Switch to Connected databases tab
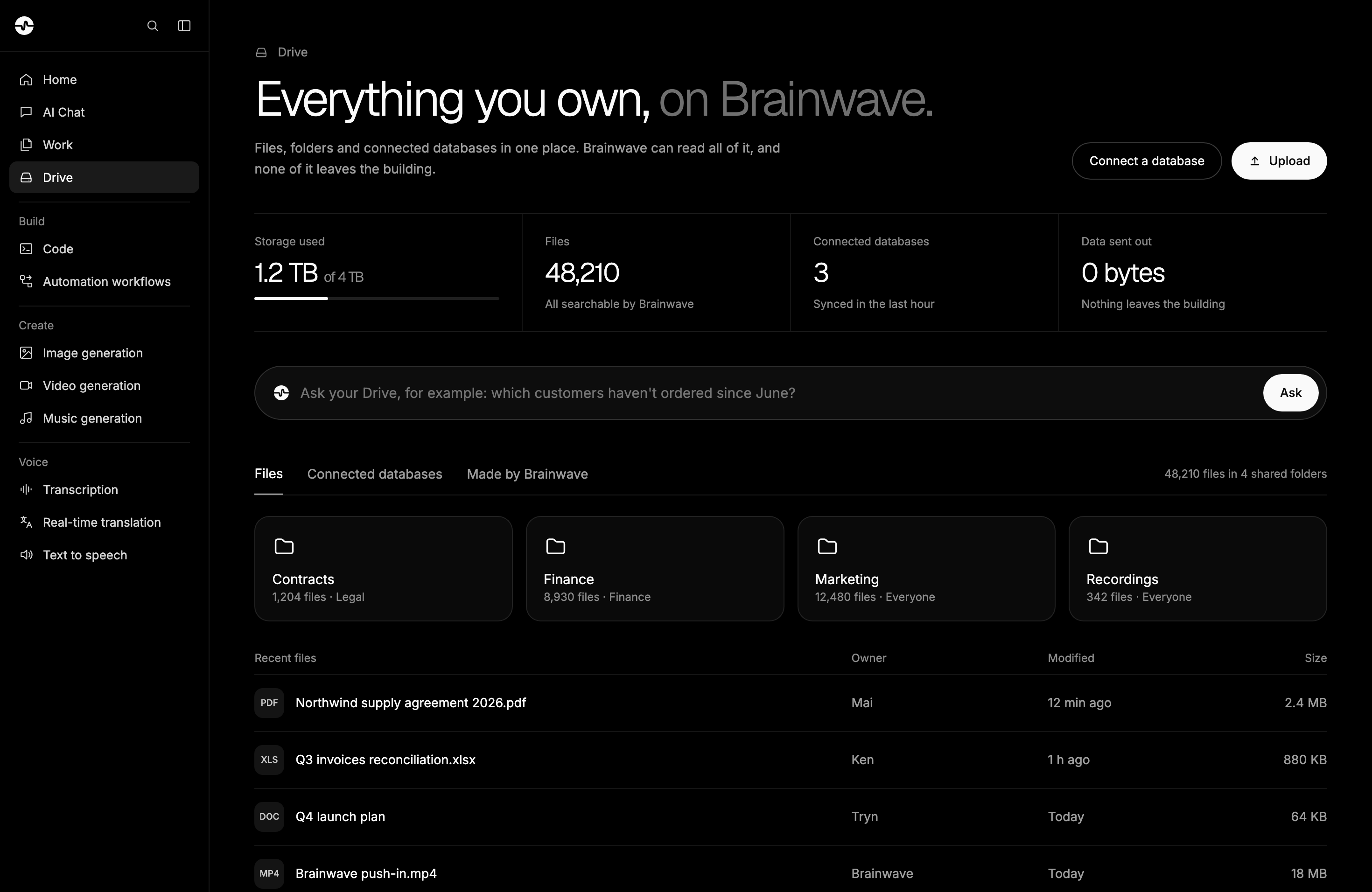Image resolution: width=1372 pixels, height=892 pixels. tap(375, 474)
